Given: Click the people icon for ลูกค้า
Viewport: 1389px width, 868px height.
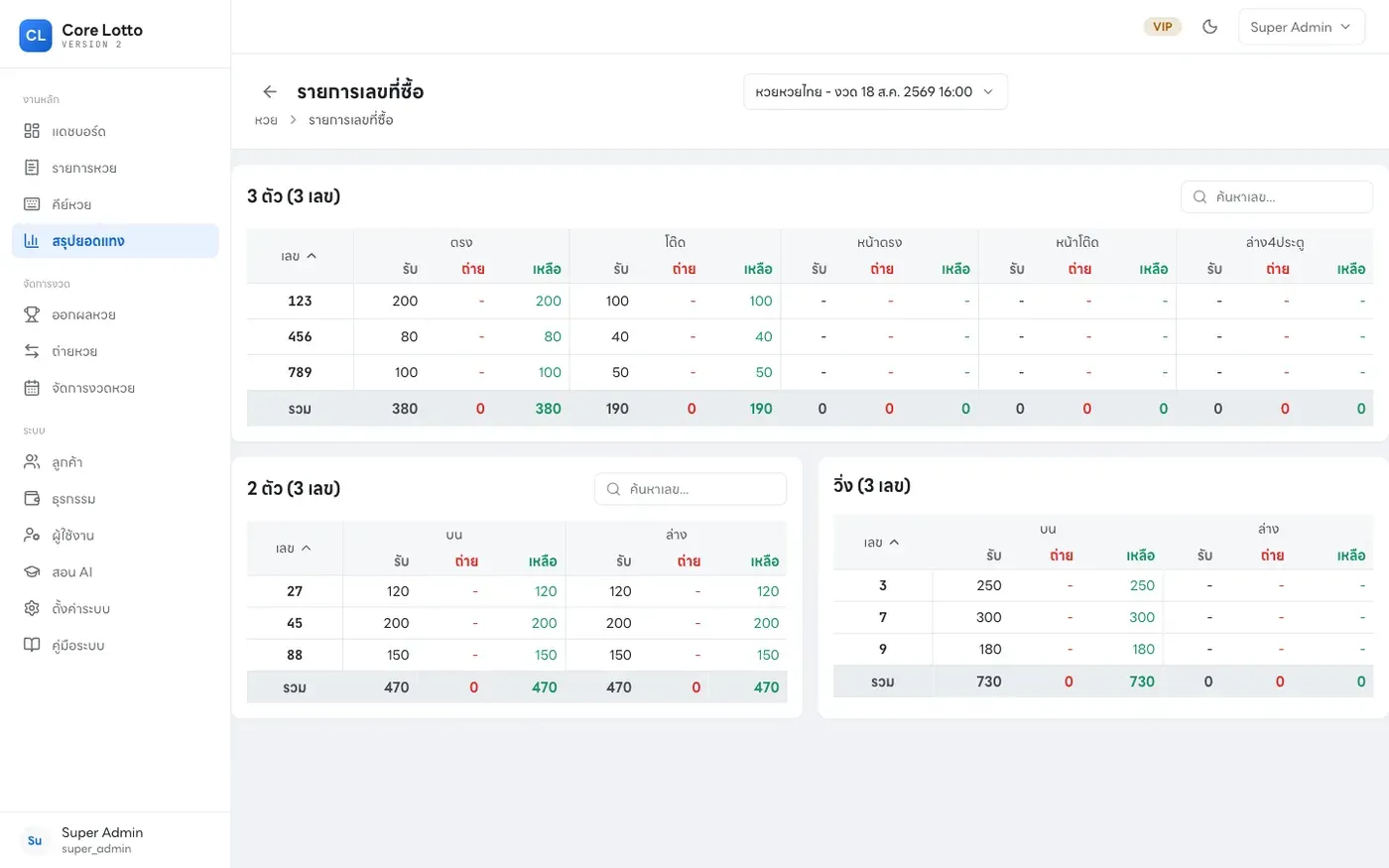Looking at the screenshot, I should point(32,462).
